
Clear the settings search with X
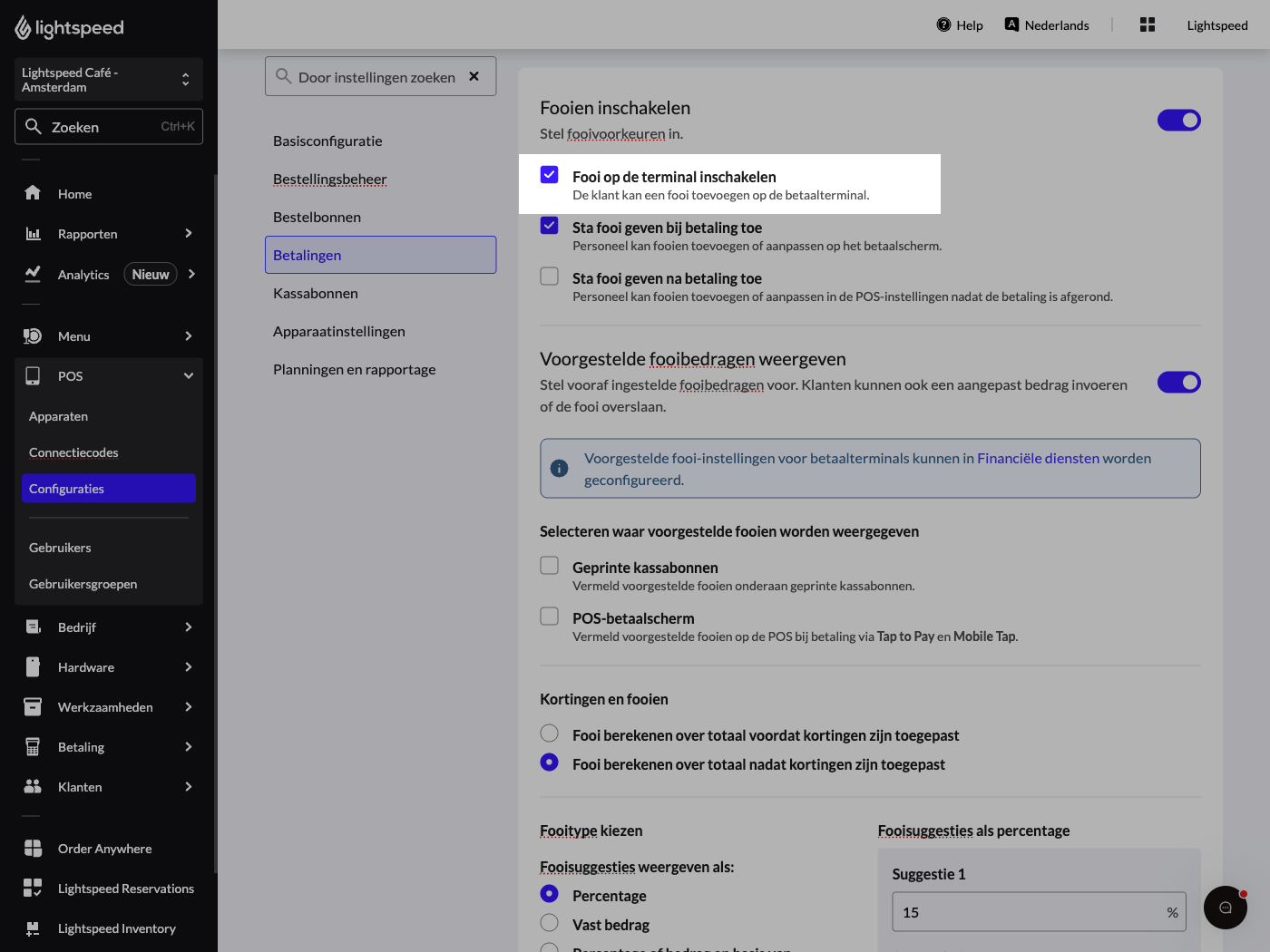tap(474, 76)
